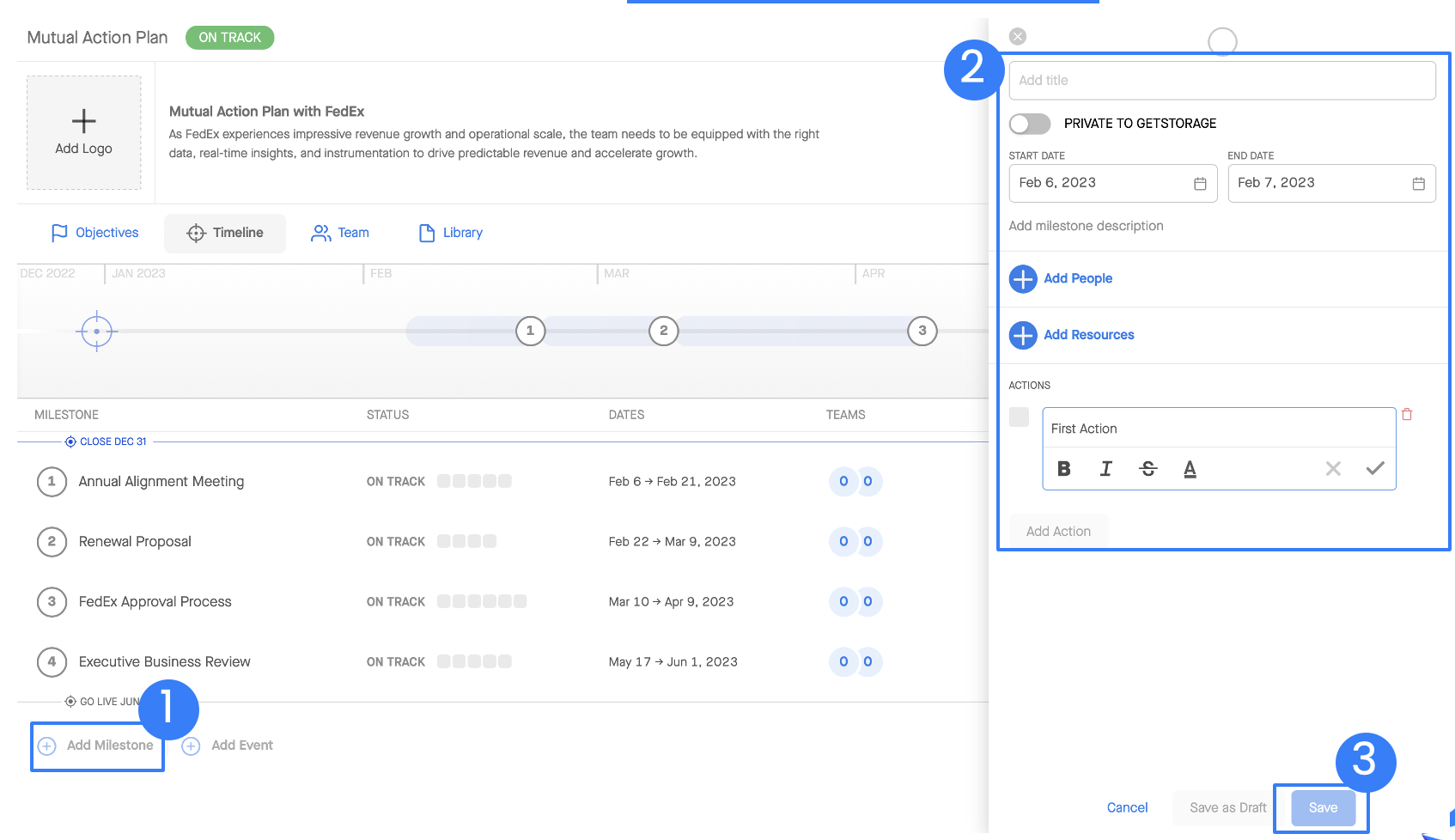Click the Add Event button
1455x840 pixels.
228,746
